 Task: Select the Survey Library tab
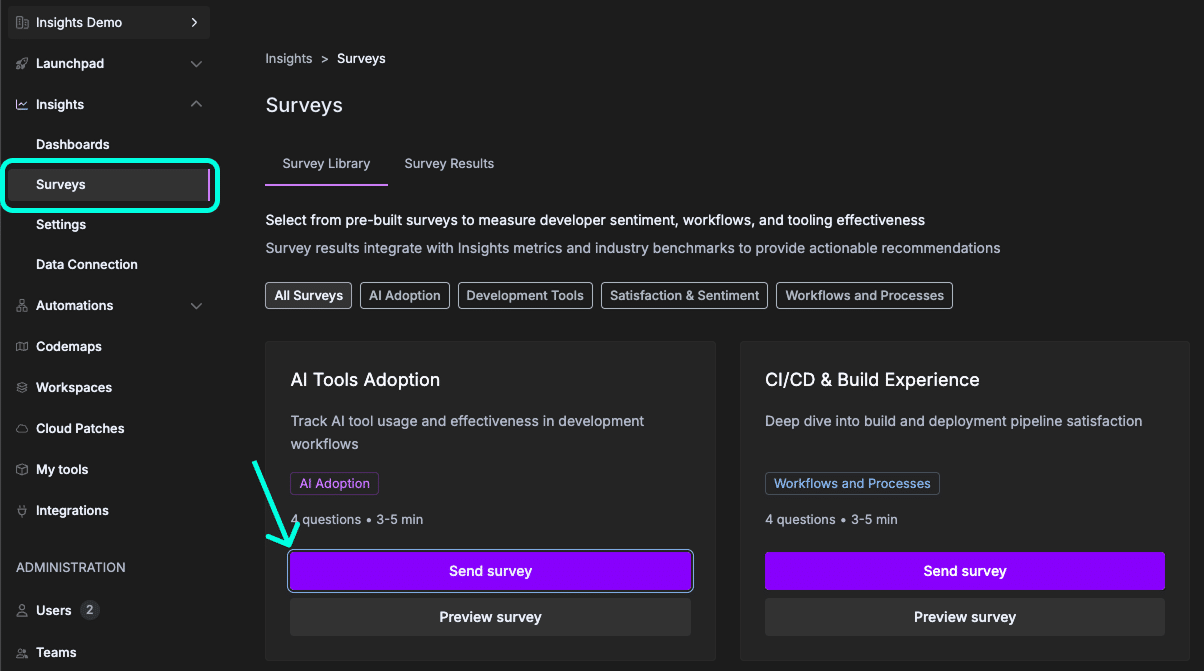tap(326, 163)
